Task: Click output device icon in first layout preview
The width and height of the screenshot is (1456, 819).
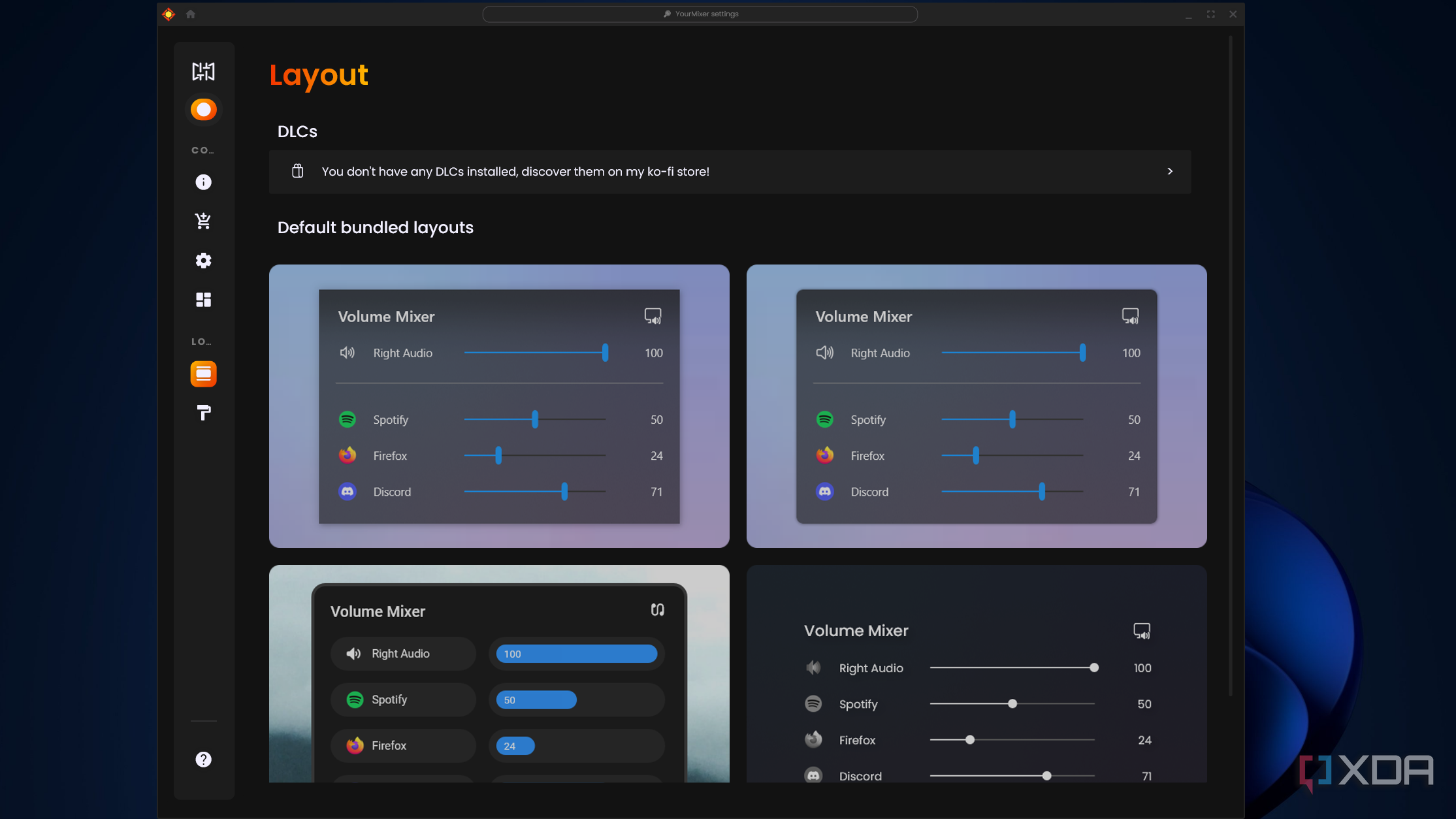Action: [653, 316]
